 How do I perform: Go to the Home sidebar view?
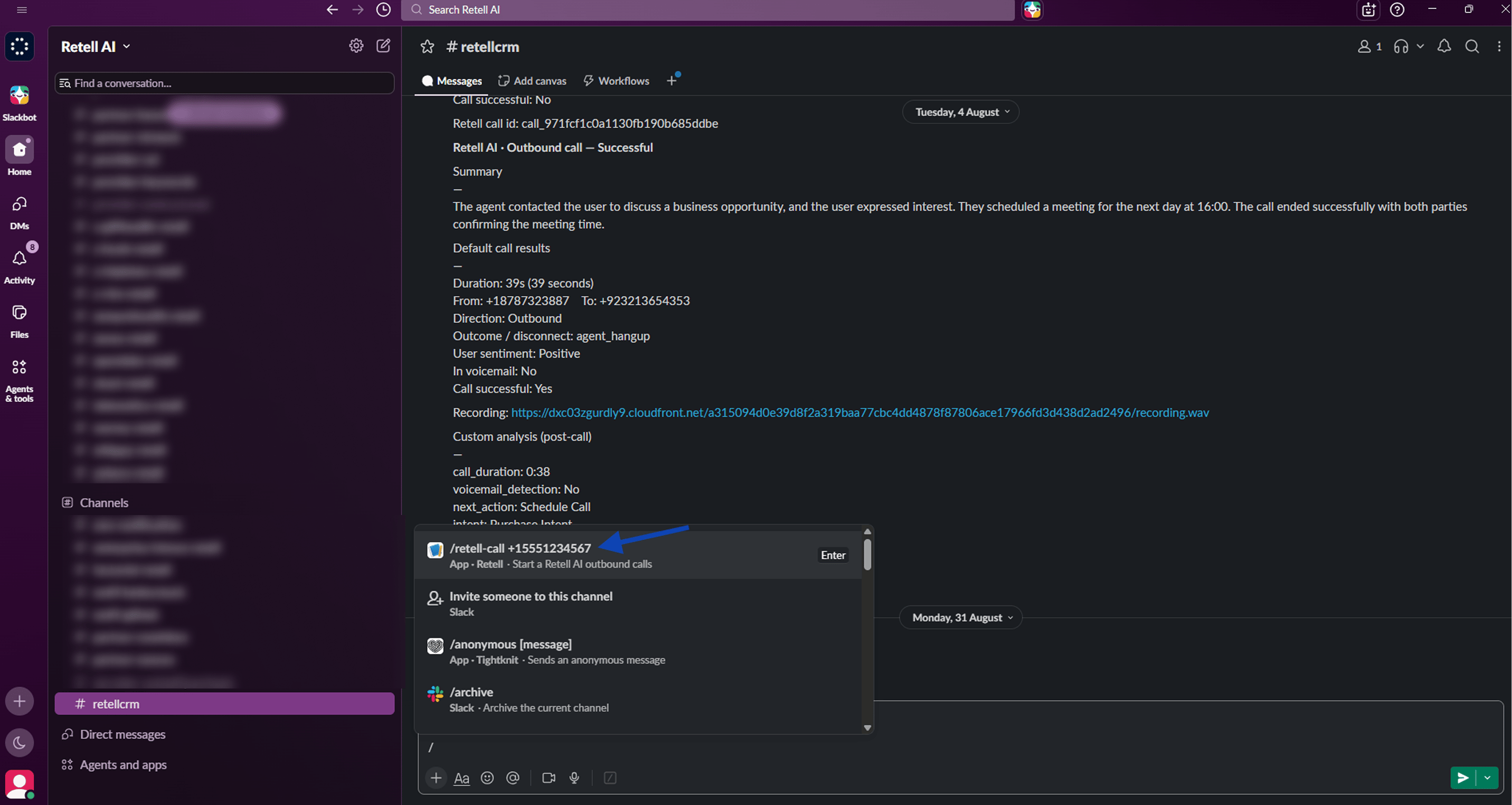20,156
